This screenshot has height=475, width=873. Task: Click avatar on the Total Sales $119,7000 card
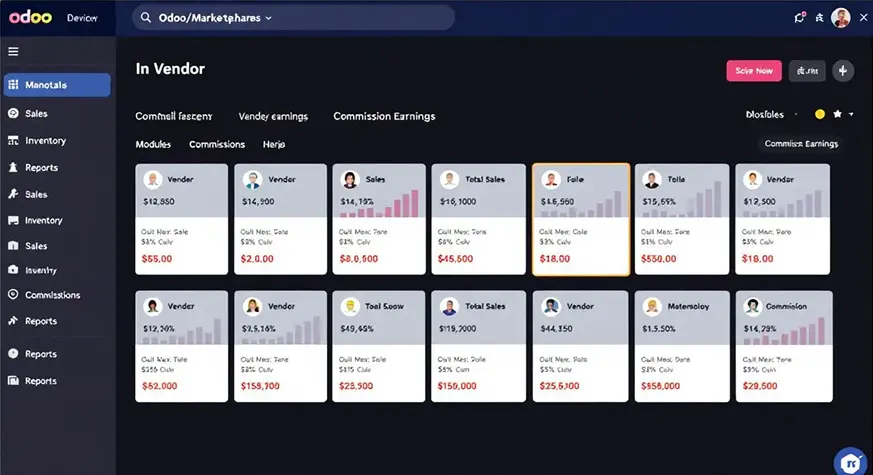(449, 306)
